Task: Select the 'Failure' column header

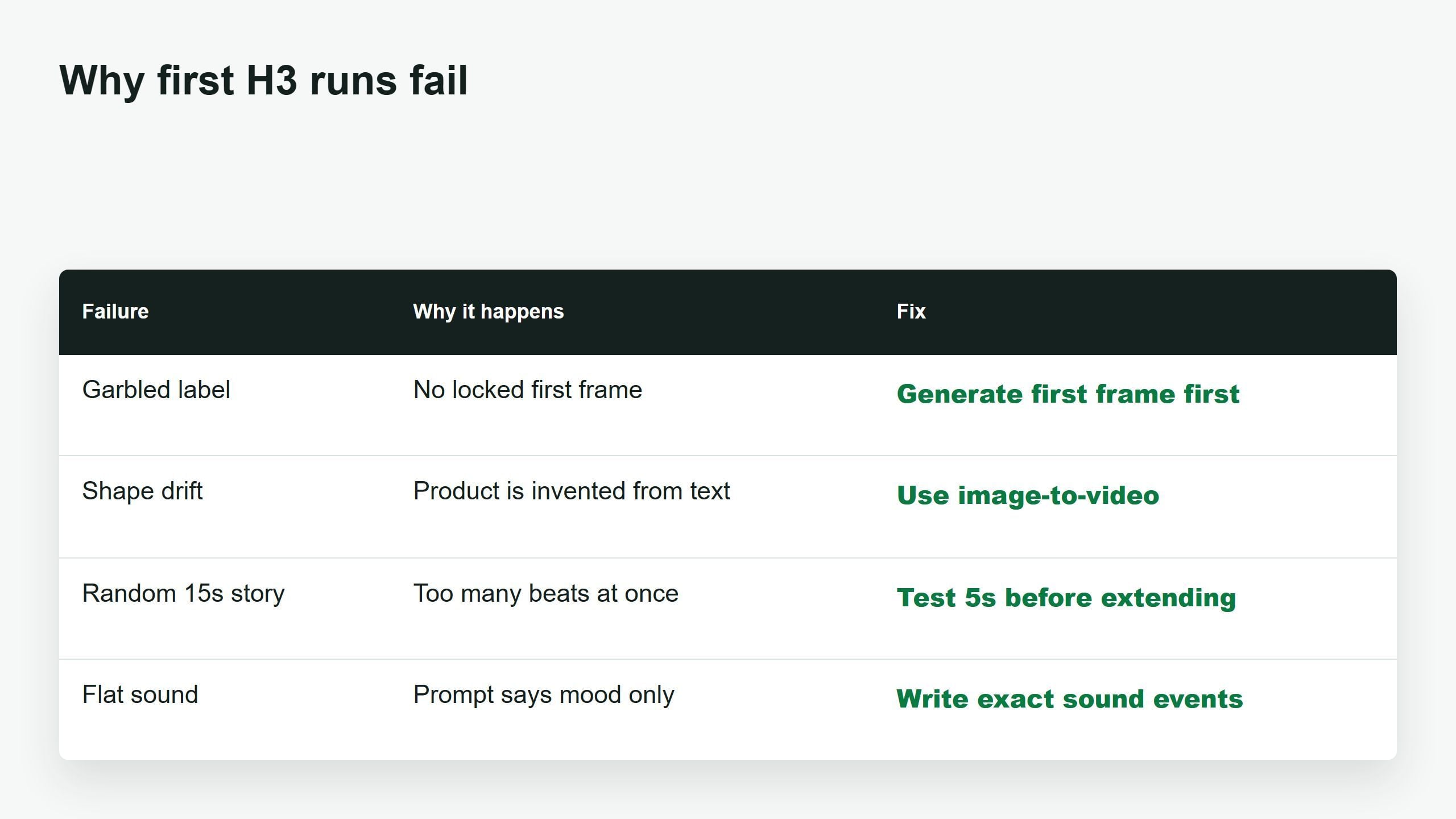Action: click(115, 312)
